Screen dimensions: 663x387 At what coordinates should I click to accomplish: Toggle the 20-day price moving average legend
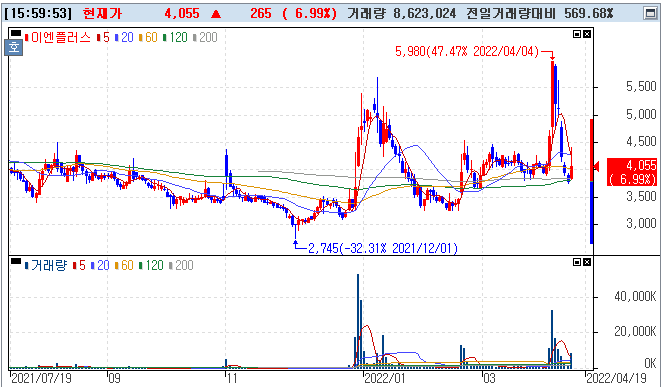point(124,38)
